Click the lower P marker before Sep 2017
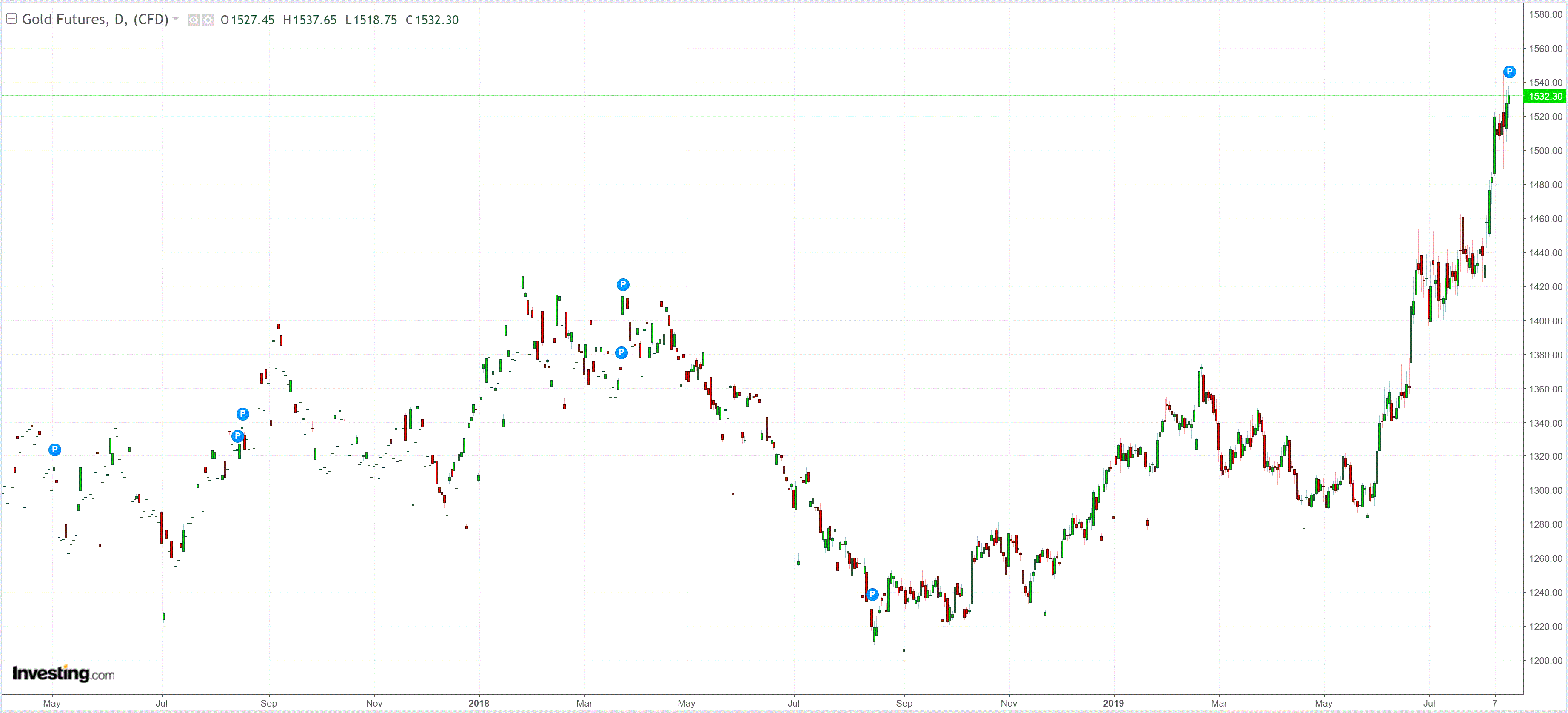Viewport: 1568px width, 713px height. 237,436
